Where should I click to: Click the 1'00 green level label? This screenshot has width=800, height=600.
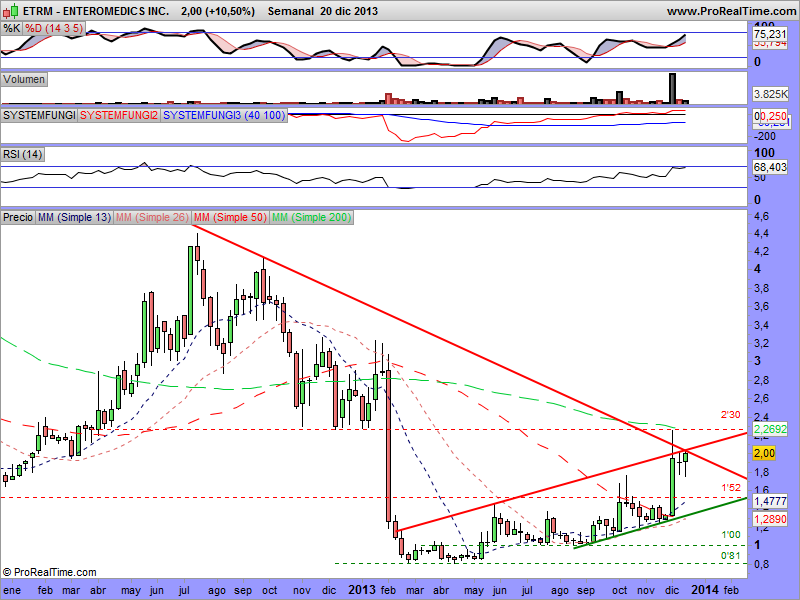coord(731,535)
